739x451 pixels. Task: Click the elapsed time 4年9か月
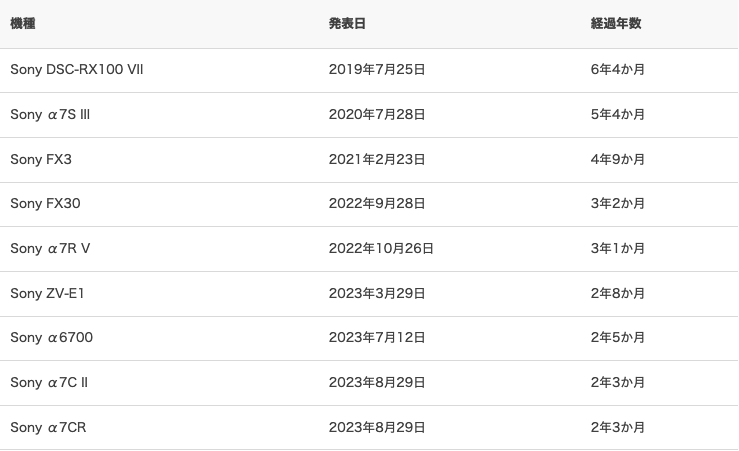tap(618, 159)
